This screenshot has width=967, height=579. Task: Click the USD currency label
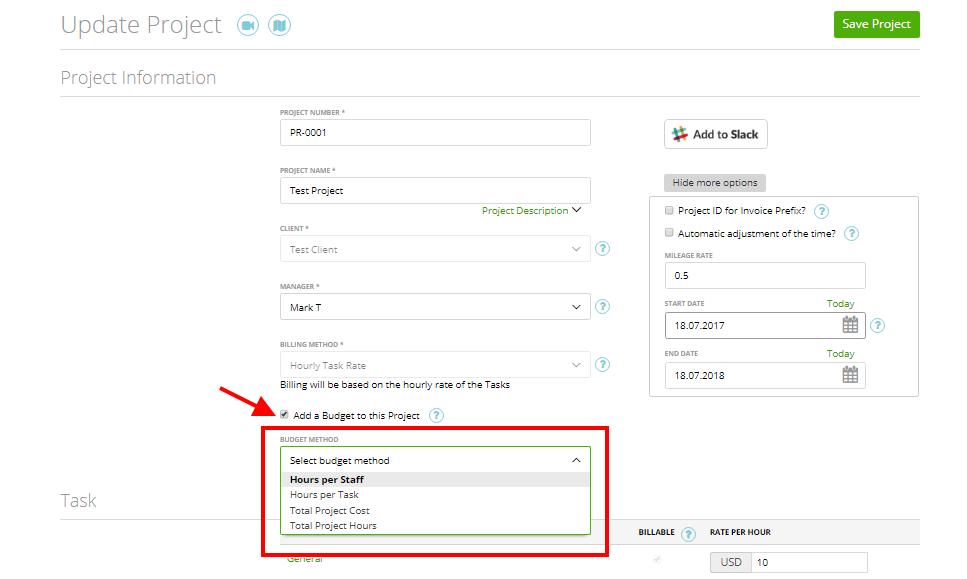pyautogui.click(x=731, y=562)
